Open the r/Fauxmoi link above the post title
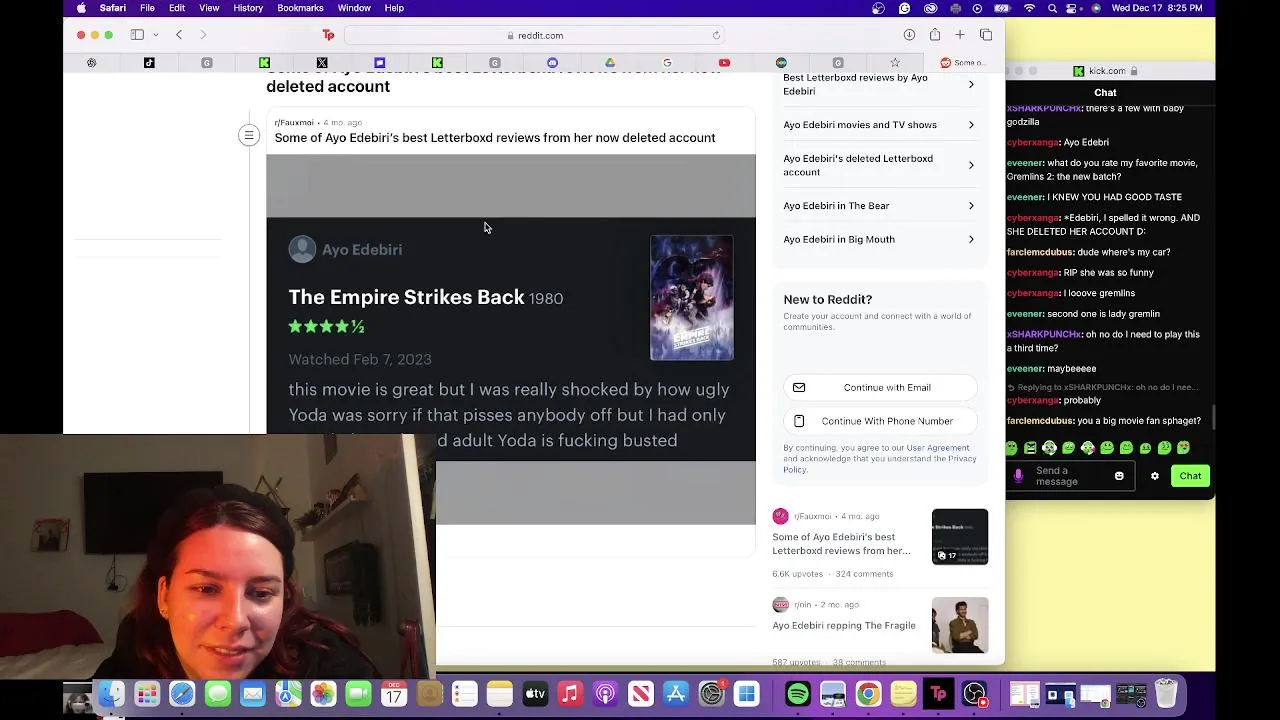Viewport: 1280px width, 720px height. [294, 122]
